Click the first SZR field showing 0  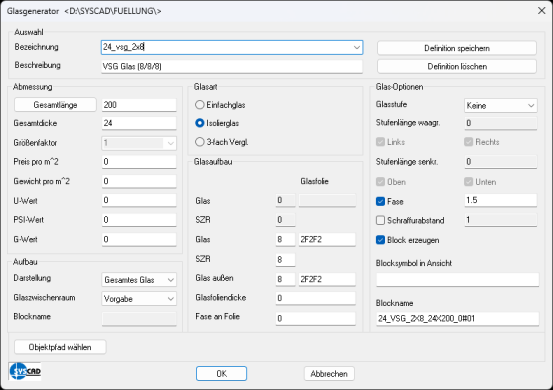(x=285, y=220)
